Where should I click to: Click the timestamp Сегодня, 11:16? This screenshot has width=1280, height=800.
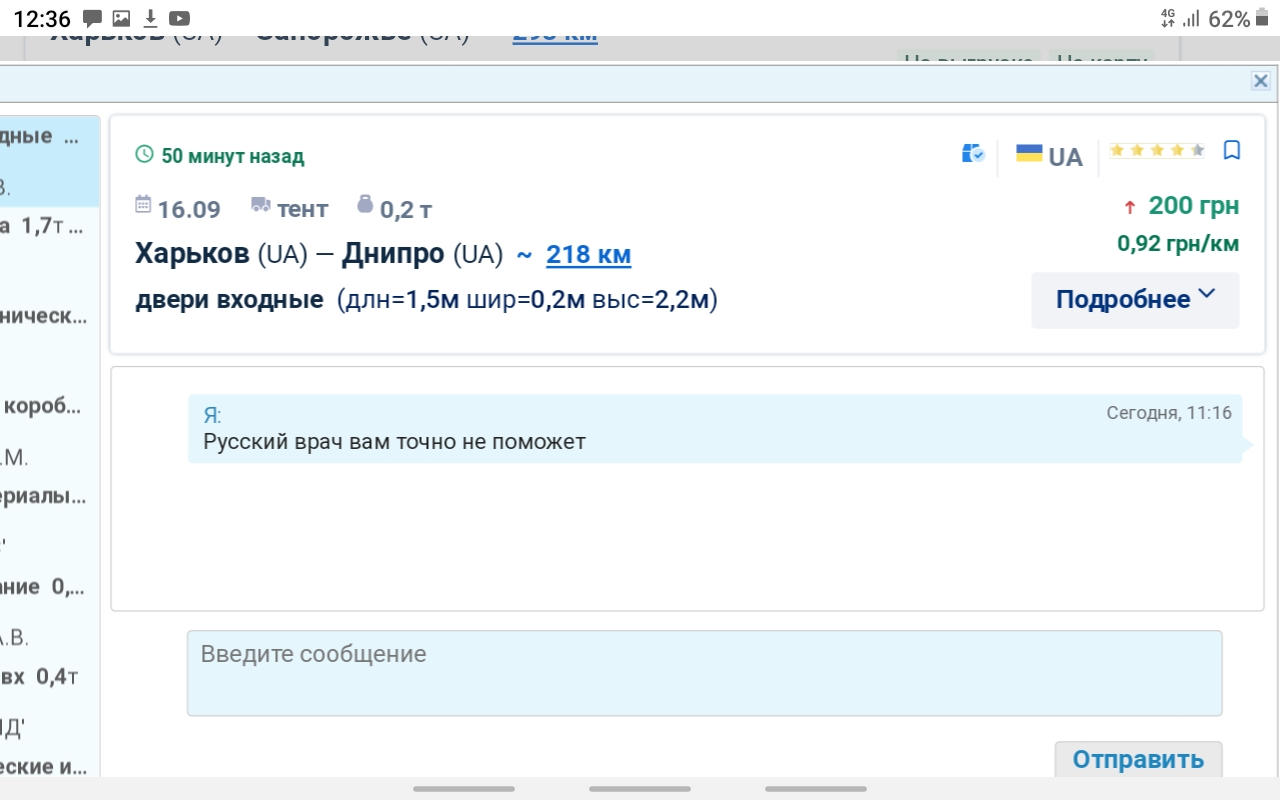pyautogui.click(x=1169, y=413)
